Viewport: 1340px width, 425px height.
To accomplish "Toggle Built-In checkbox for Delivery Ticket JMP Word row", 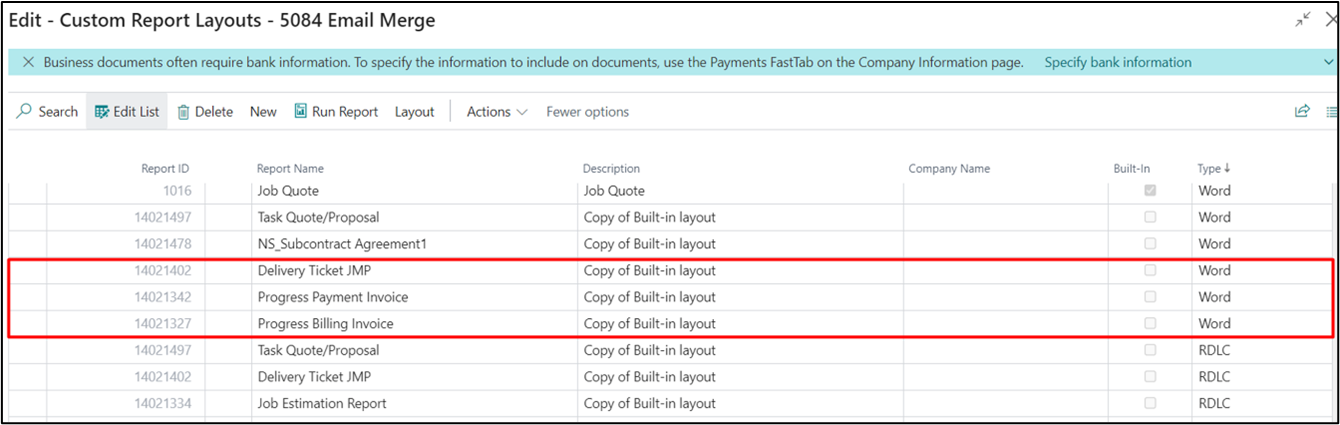I will click(1151, 270).
